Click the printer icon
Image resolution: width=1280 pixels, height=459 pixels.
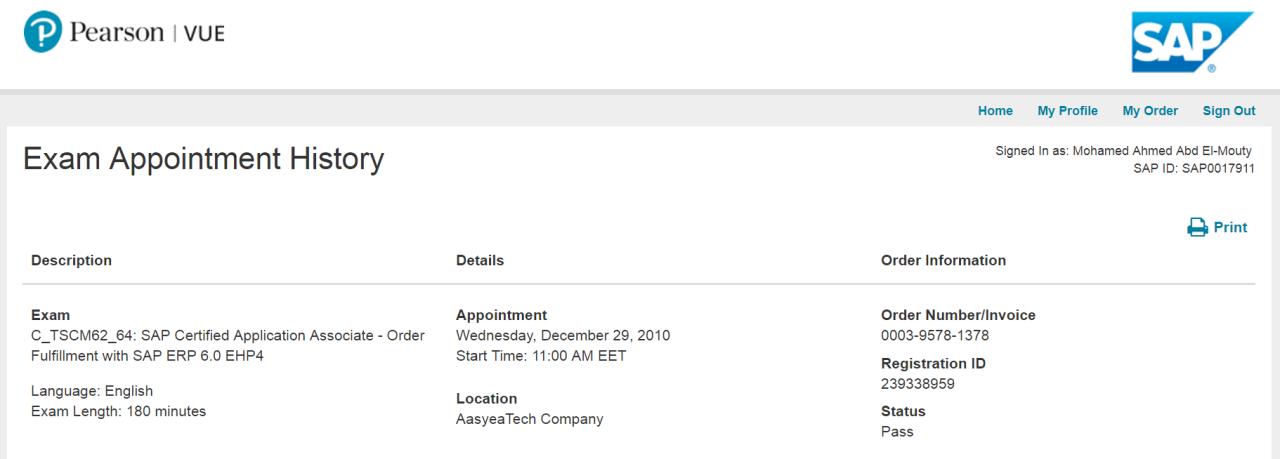(x=1197, y=228)
